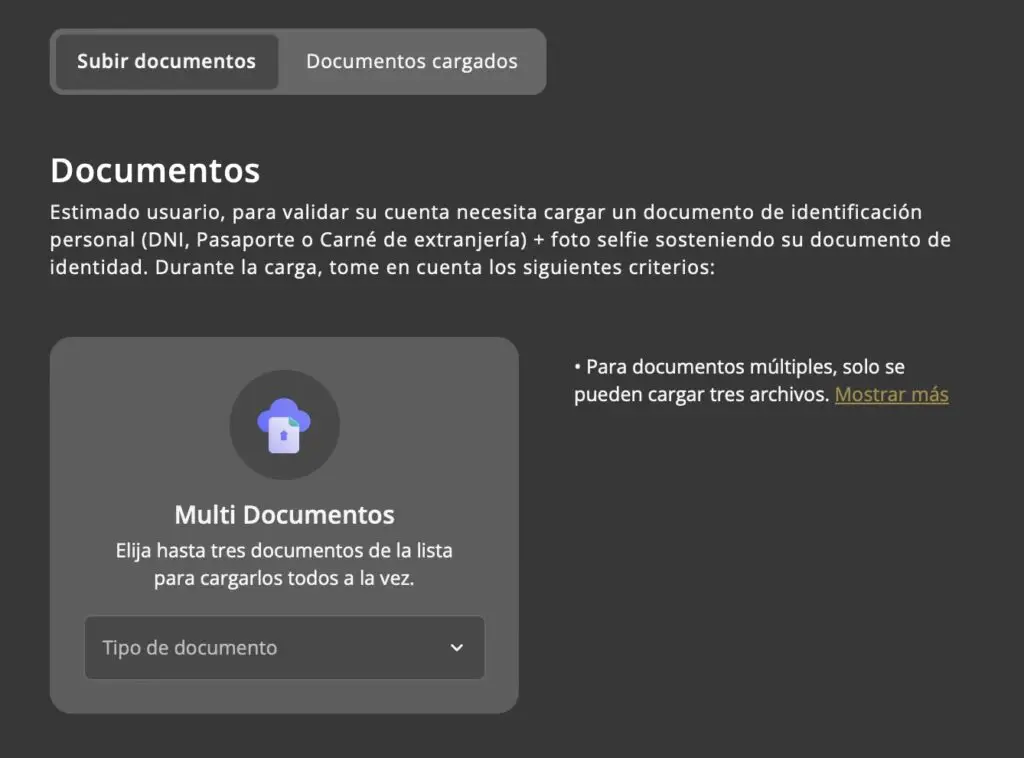Click the upload illustration in the grey circle
Screen dimensions: 1024x758
click(x=285, y=425)
